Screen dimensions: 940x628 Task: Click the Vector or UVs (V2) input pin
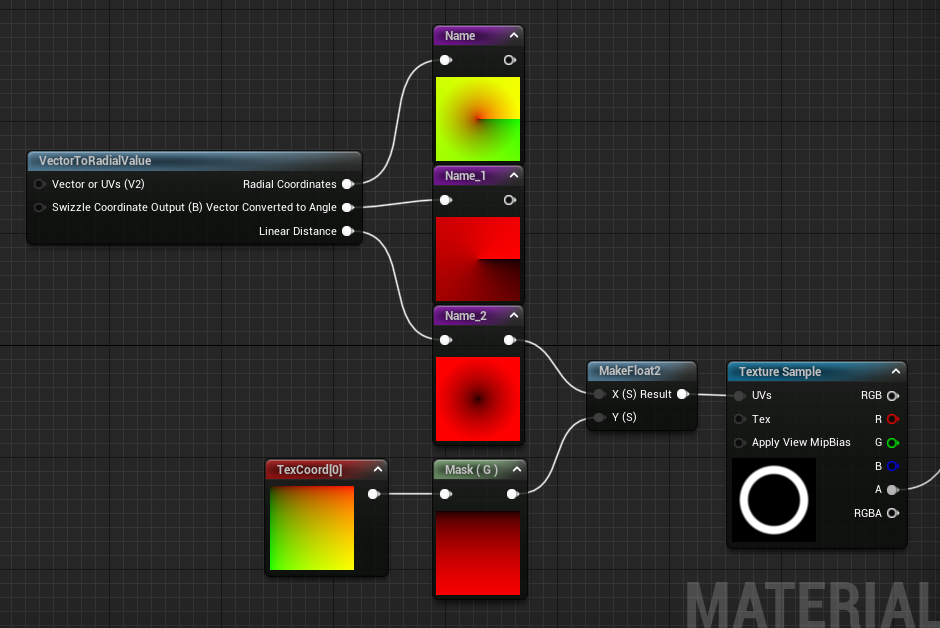[40, 184]
